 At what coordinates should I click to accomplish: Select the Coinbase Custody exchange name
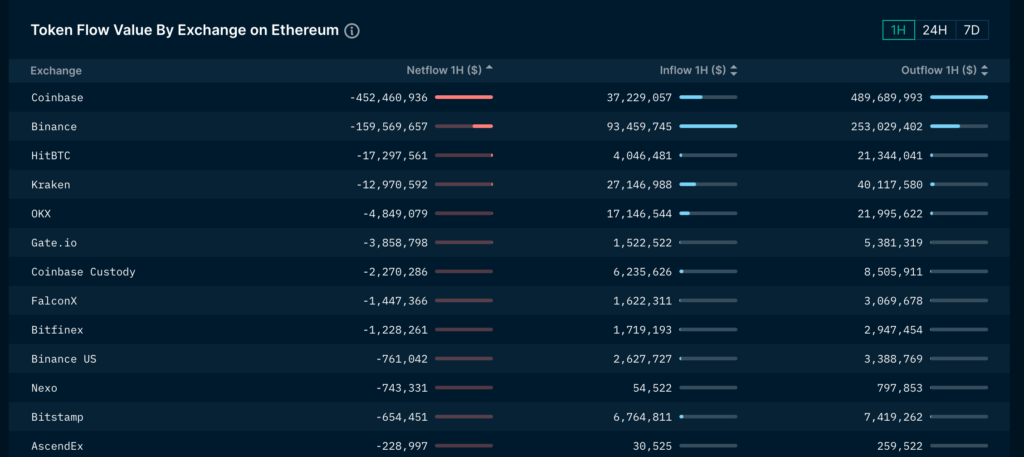point(84,272)
